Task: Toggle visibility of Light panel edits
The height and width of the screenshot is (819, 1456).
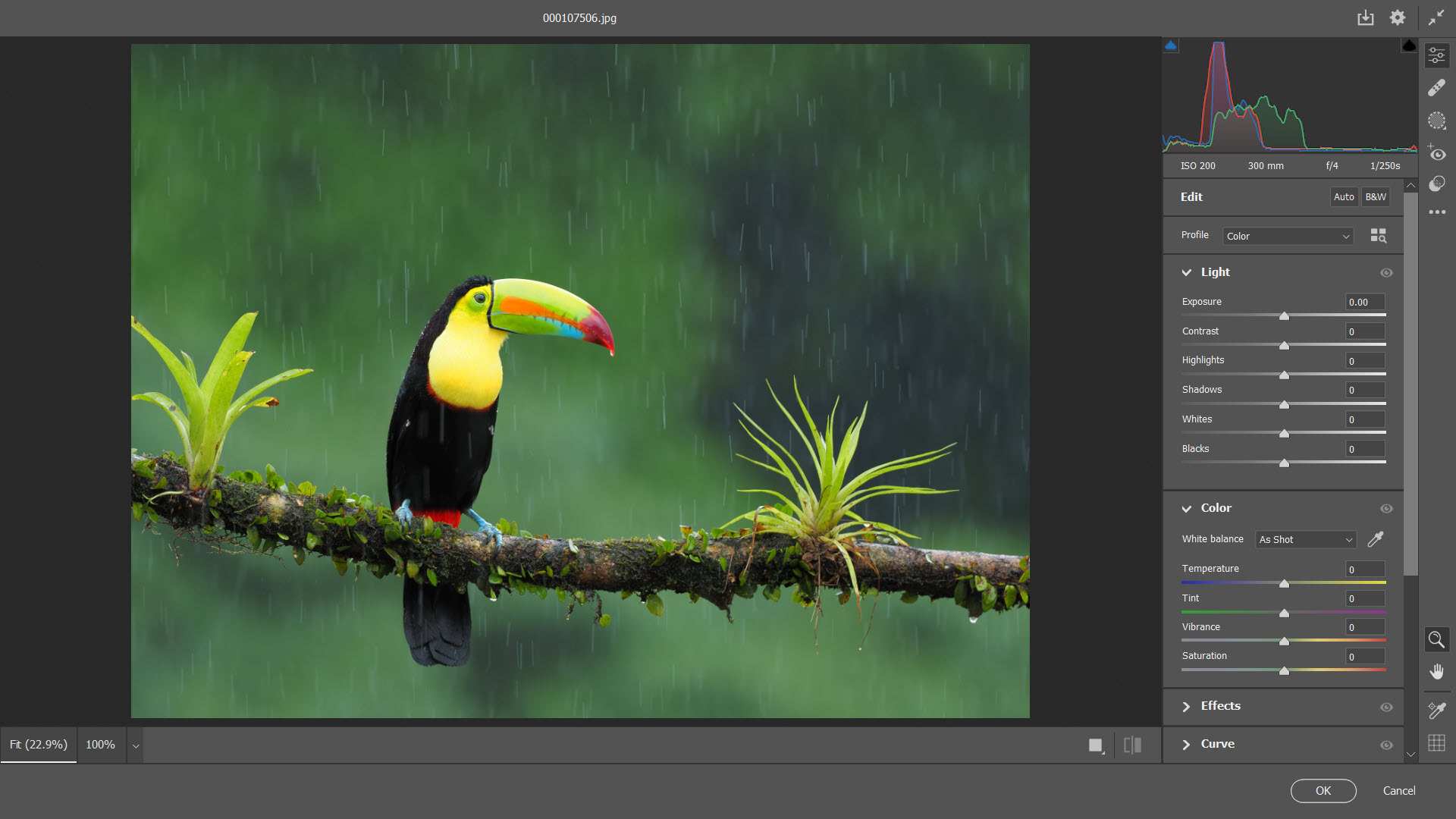Action: coord(1386,273)
